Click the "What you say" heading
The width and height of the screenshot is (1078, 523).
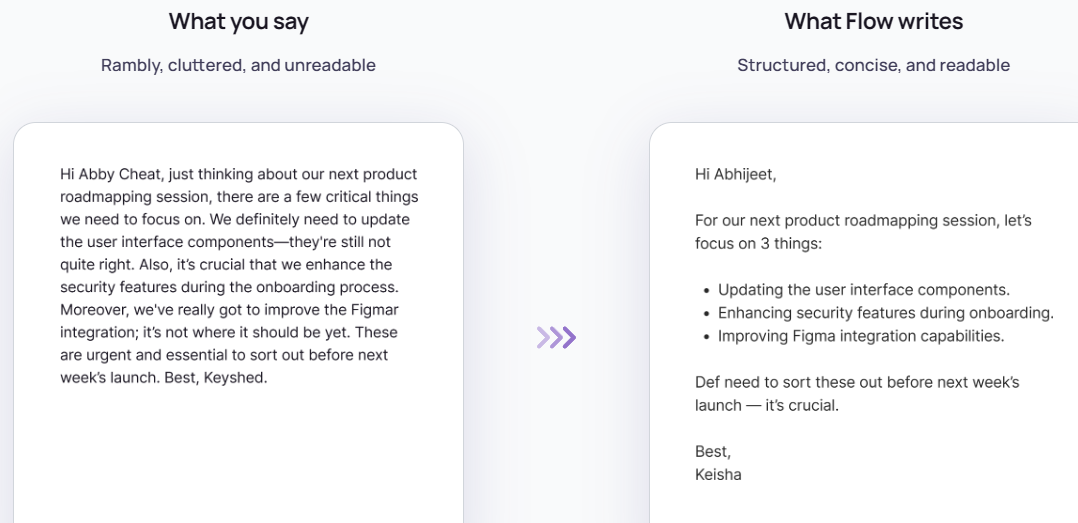point(238,21)
